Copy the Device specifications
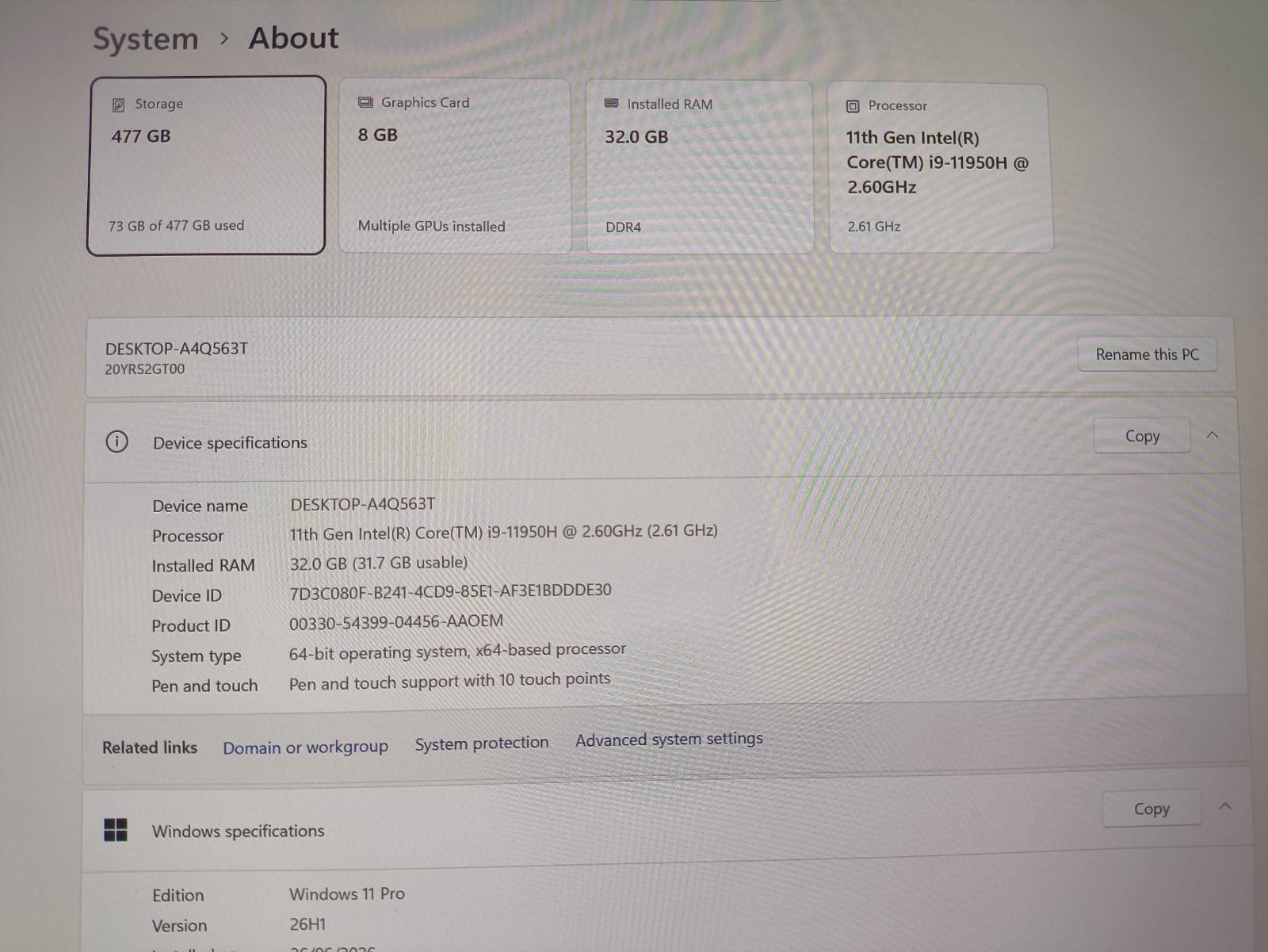The width and height of the screenshot is (1268, 952). (x=1142, y=436)
